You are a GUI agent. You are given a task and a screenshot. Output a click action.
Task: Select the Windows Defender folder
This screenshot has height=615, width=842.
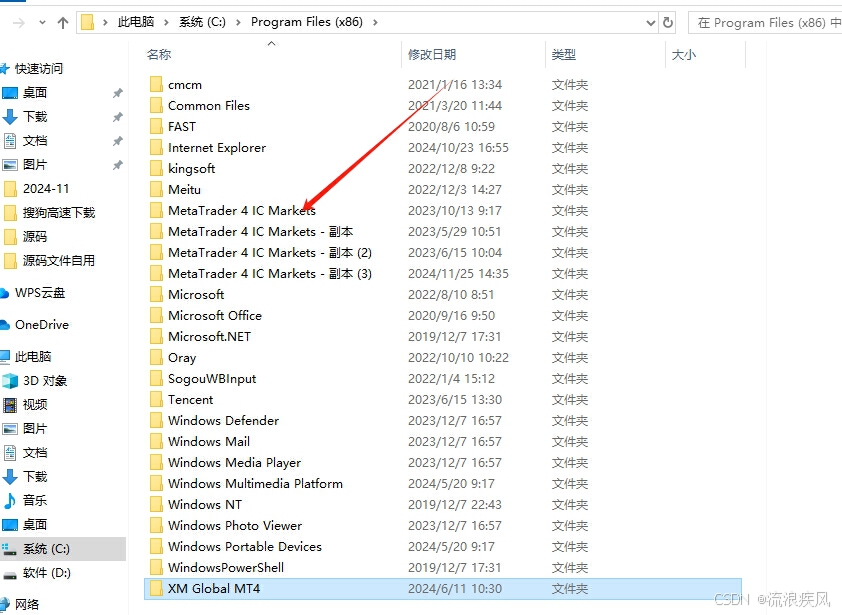(223, 421)
